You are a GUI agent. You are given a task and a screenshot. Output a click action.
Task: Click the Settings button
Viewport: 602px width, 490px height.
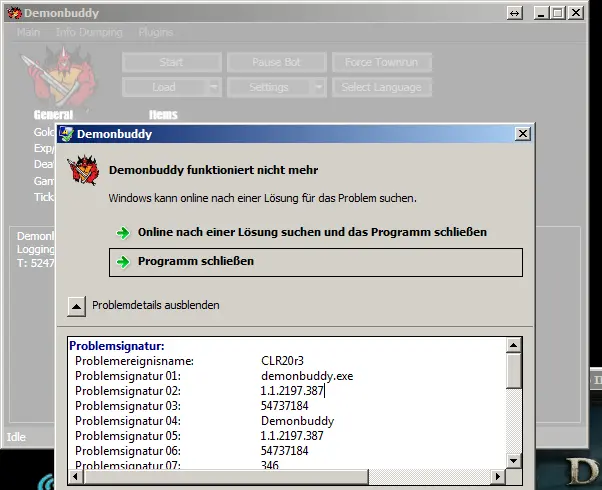pos(269,87)
